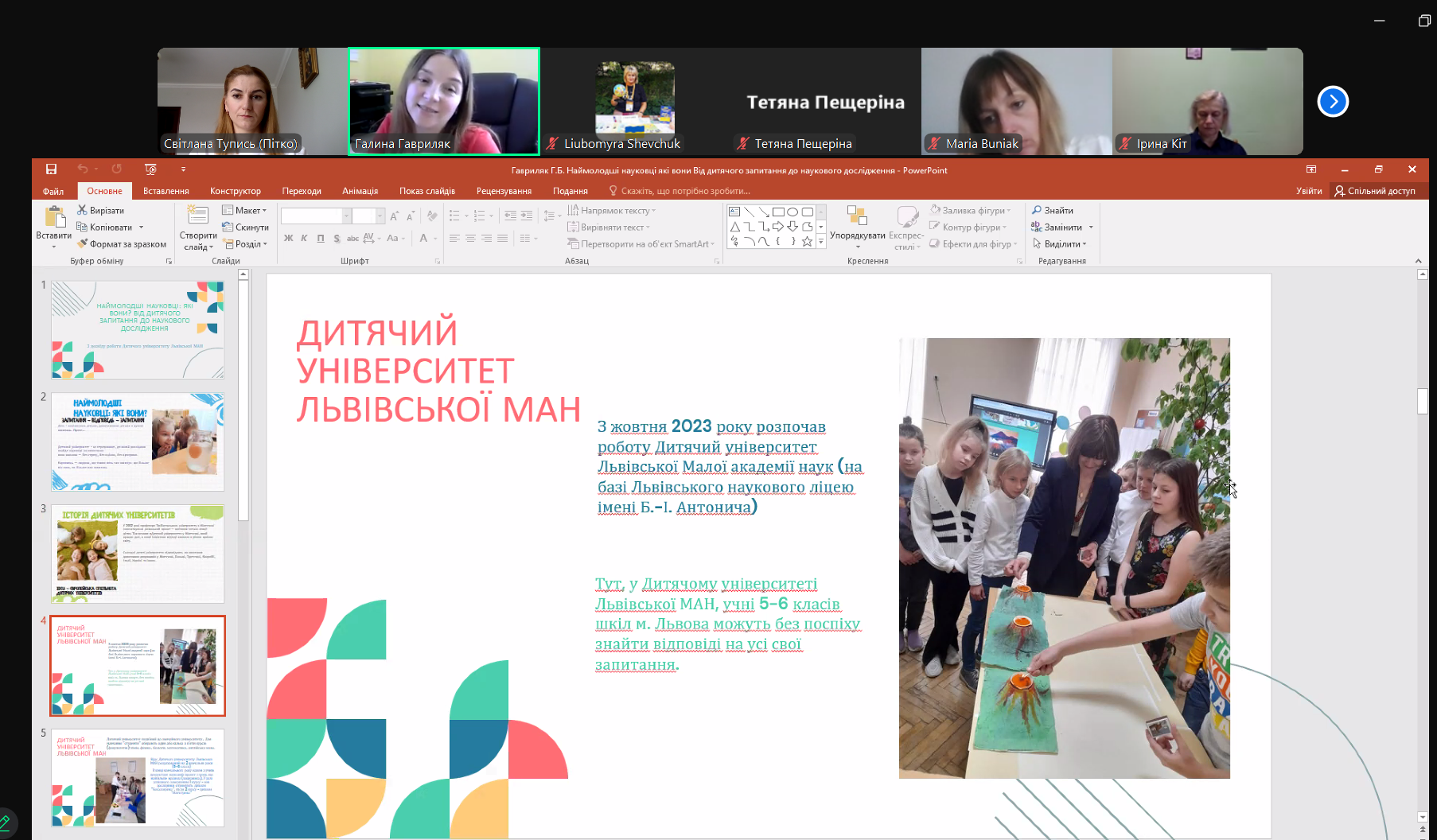Image resolution: width=1437 pixels, height=840 pixels.
Task: Click Увійти sign-in link
Action: 1309,191
